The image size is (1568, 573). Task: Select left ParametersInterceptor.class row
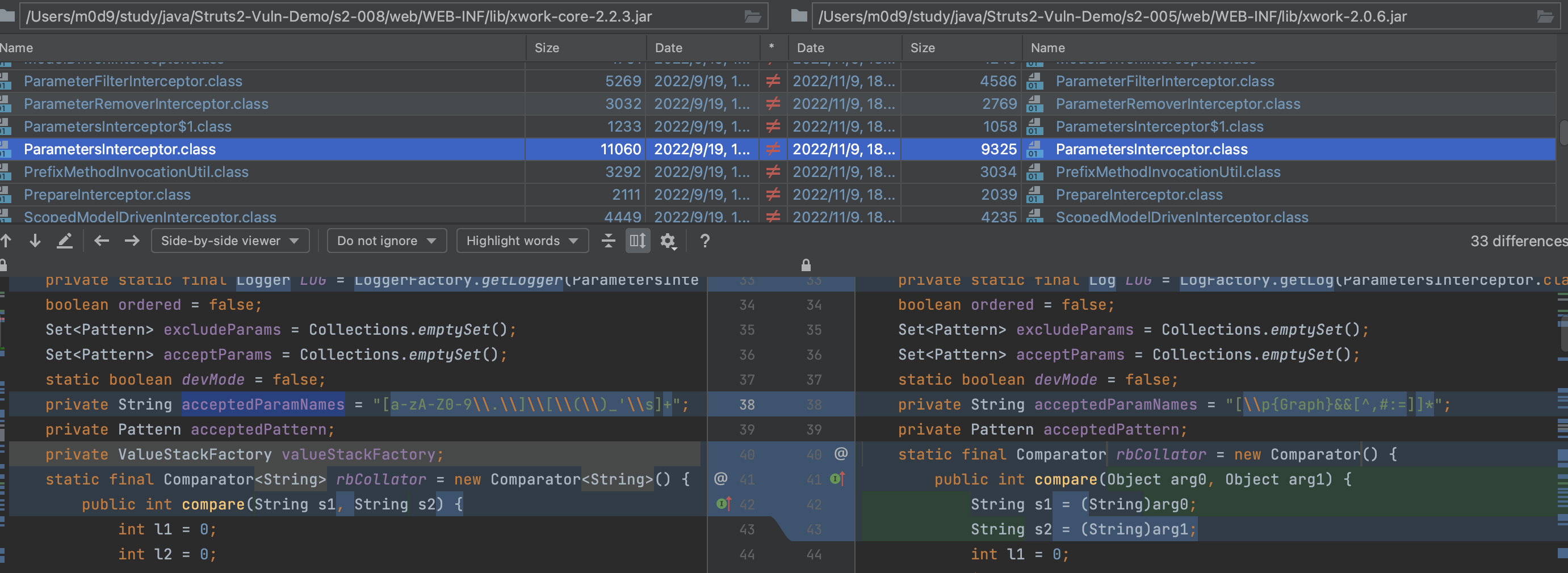262,149
